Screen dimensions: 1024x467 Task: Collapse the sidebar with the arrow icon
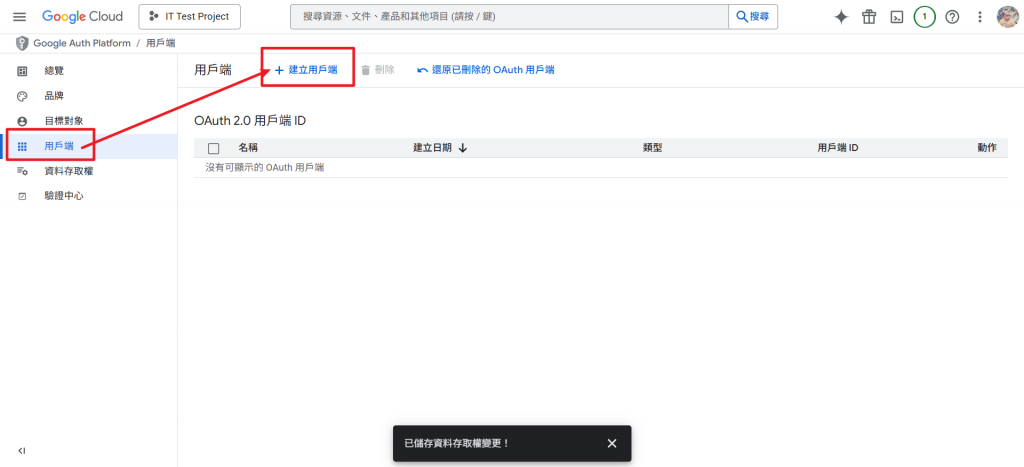coord(22,451)
